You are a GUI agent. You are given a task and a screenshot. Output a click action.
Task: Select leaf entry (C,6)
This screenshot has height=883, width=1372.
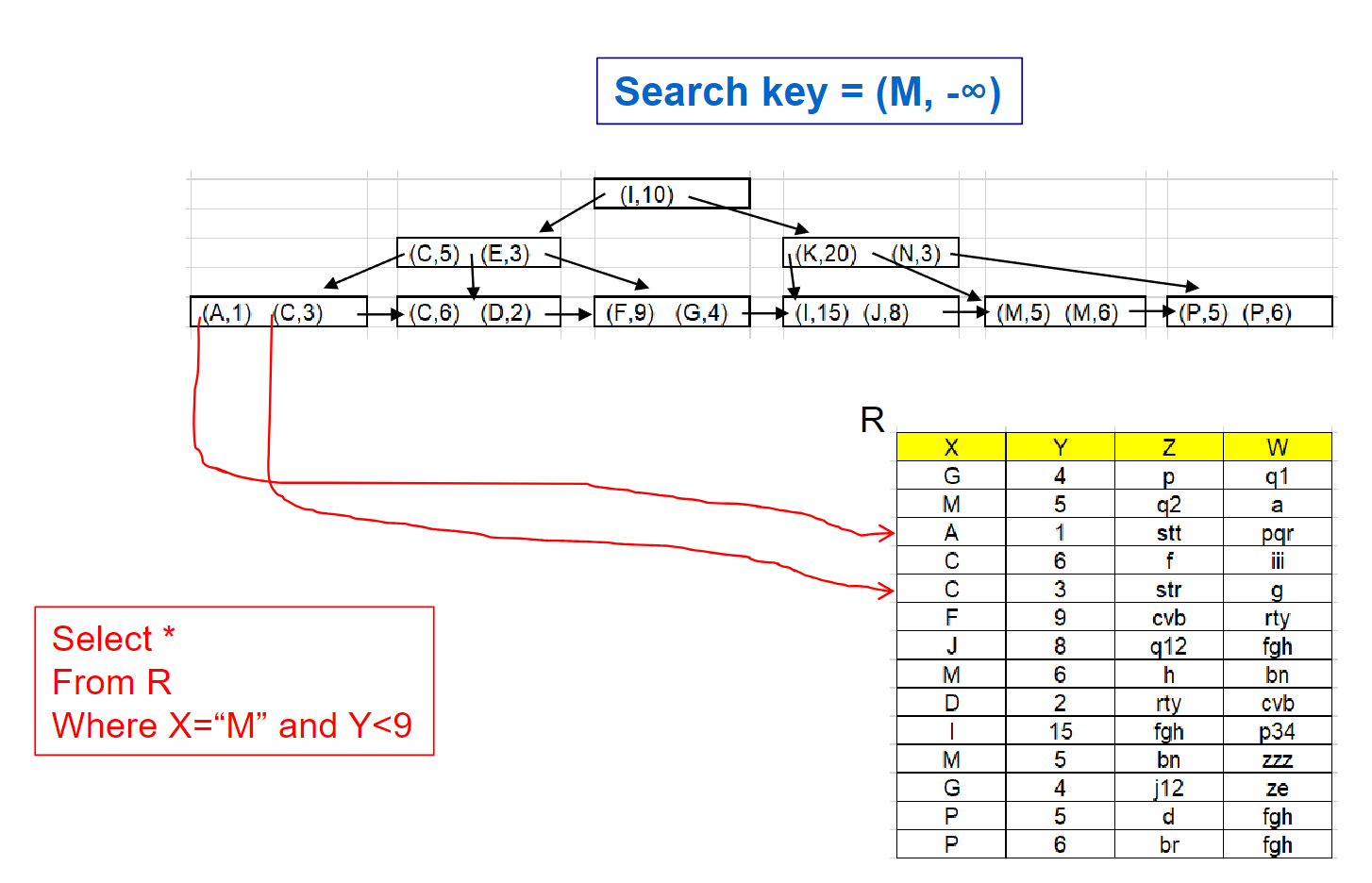coord(434,313)
